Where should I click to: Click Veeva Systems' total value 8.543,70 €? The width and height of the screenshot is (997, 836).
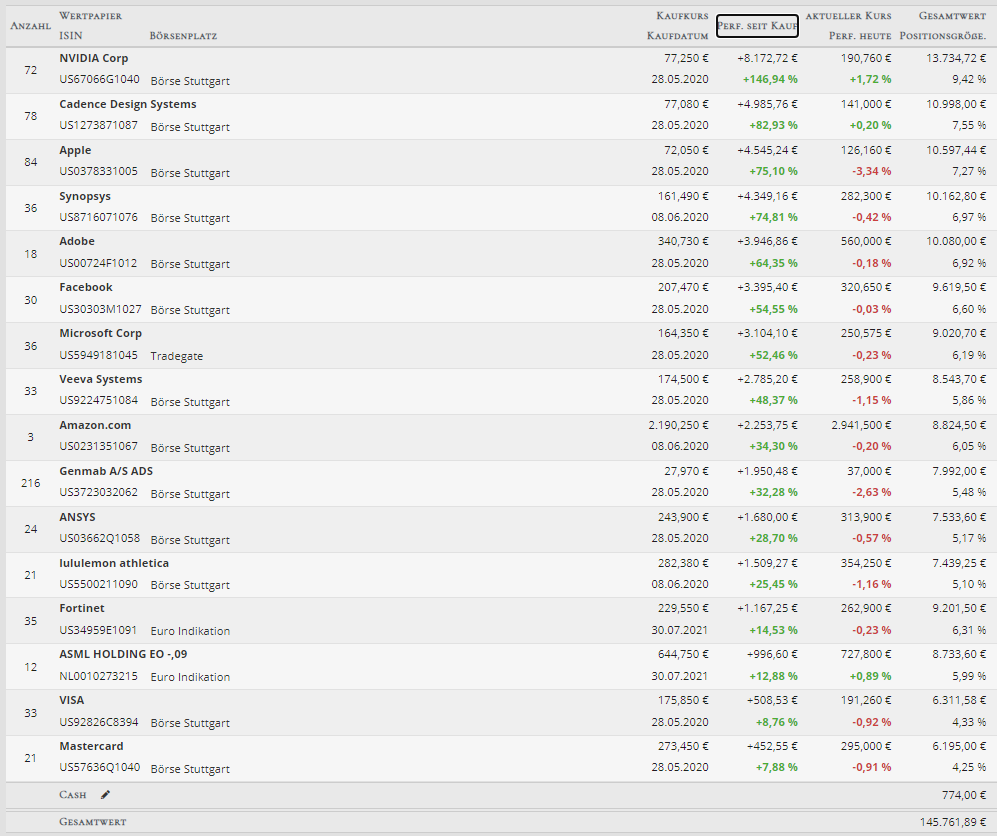[x=959, y=379]
